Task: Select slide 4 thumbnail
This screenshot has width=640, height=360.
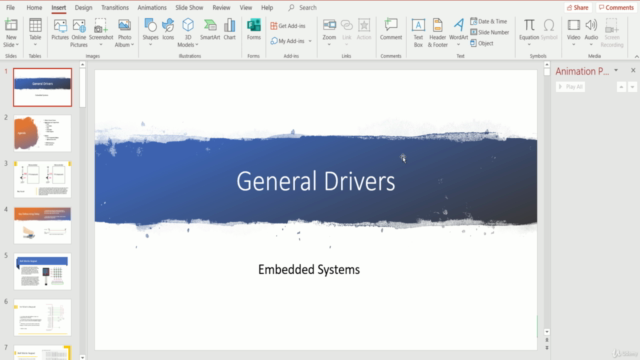Action: [42, 225]
